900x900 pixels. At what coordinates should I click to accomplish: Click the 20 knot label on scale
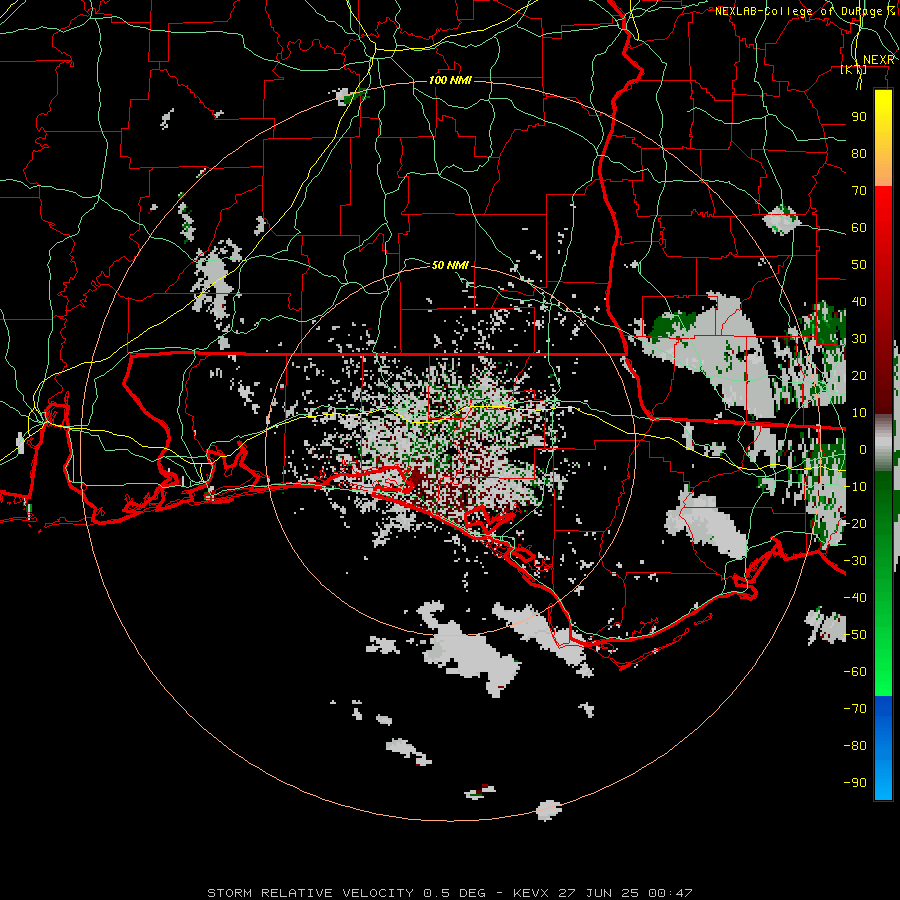click(x=859, y=375)
